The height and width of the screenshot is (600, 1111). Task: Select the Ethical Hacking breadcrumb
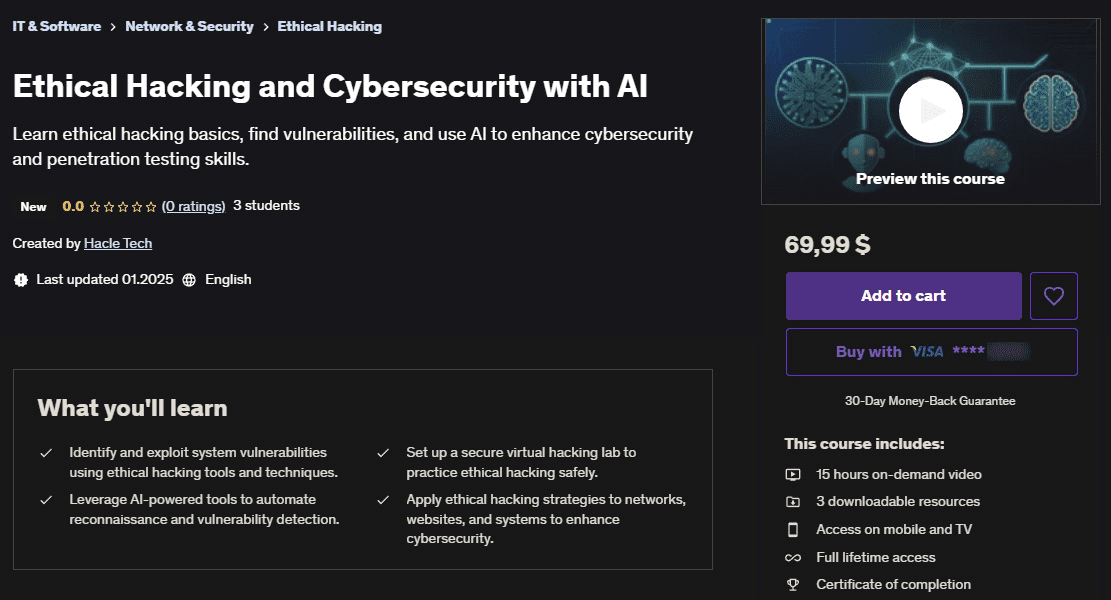click(x=329, y=26)
